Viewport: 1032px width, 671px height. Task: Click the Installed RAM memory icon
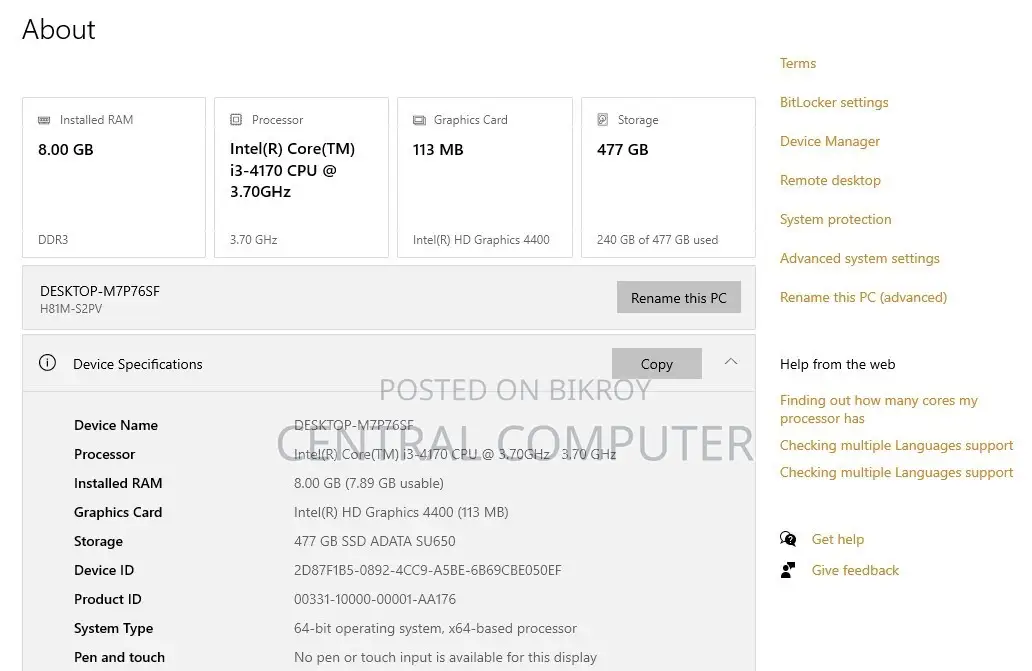(44, 120)
